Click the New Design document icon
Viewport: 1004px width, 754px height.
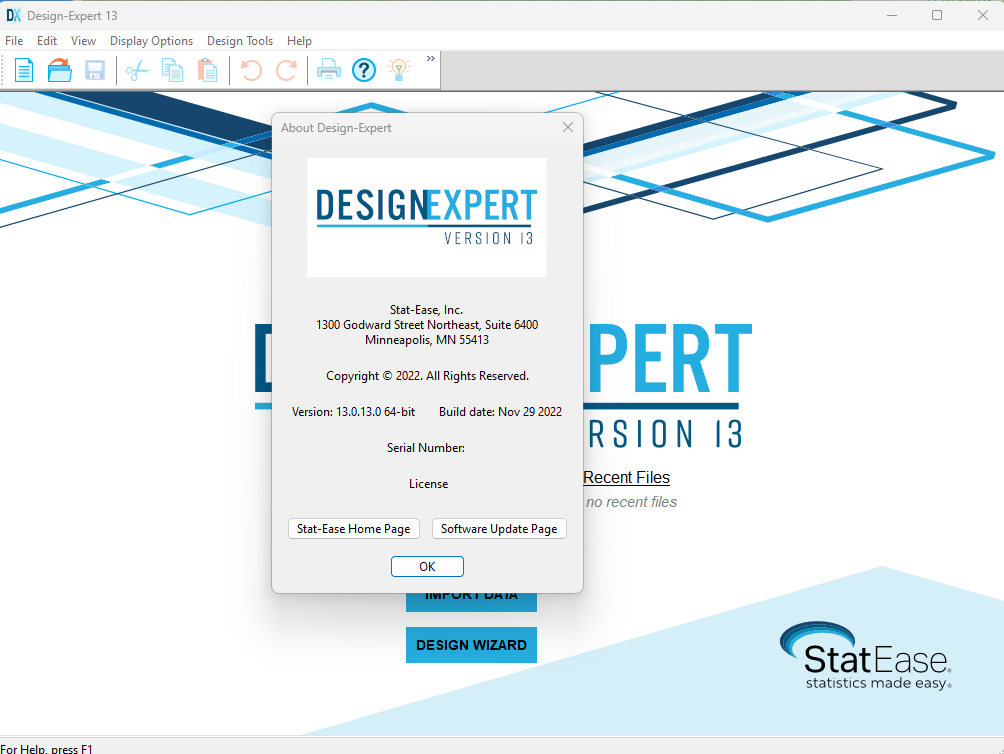[24, 70]
